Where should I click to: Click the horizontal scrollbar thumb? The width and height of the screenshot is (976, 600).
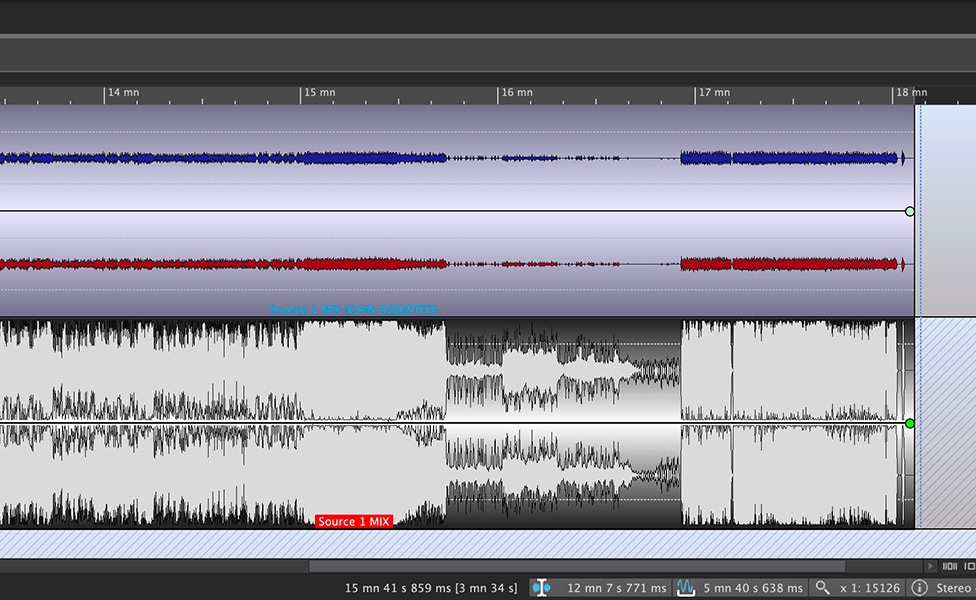coord(577,566)
